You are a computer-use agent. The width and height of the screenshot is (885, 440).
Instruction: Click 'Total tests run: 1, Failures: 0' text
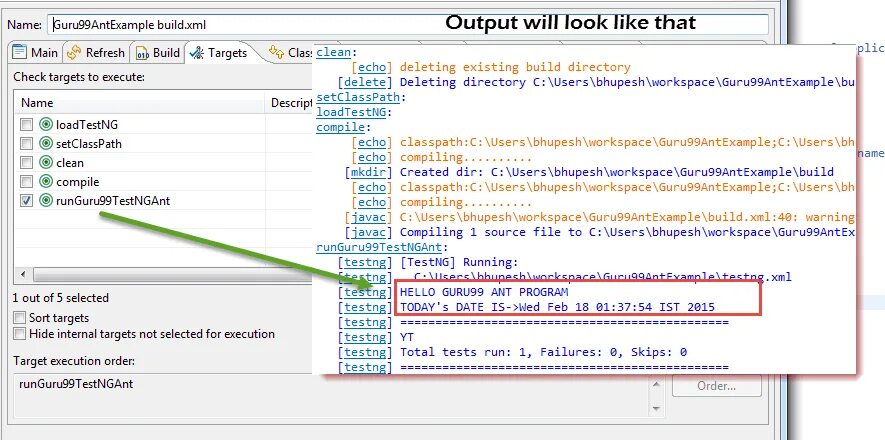pos(509,352)
